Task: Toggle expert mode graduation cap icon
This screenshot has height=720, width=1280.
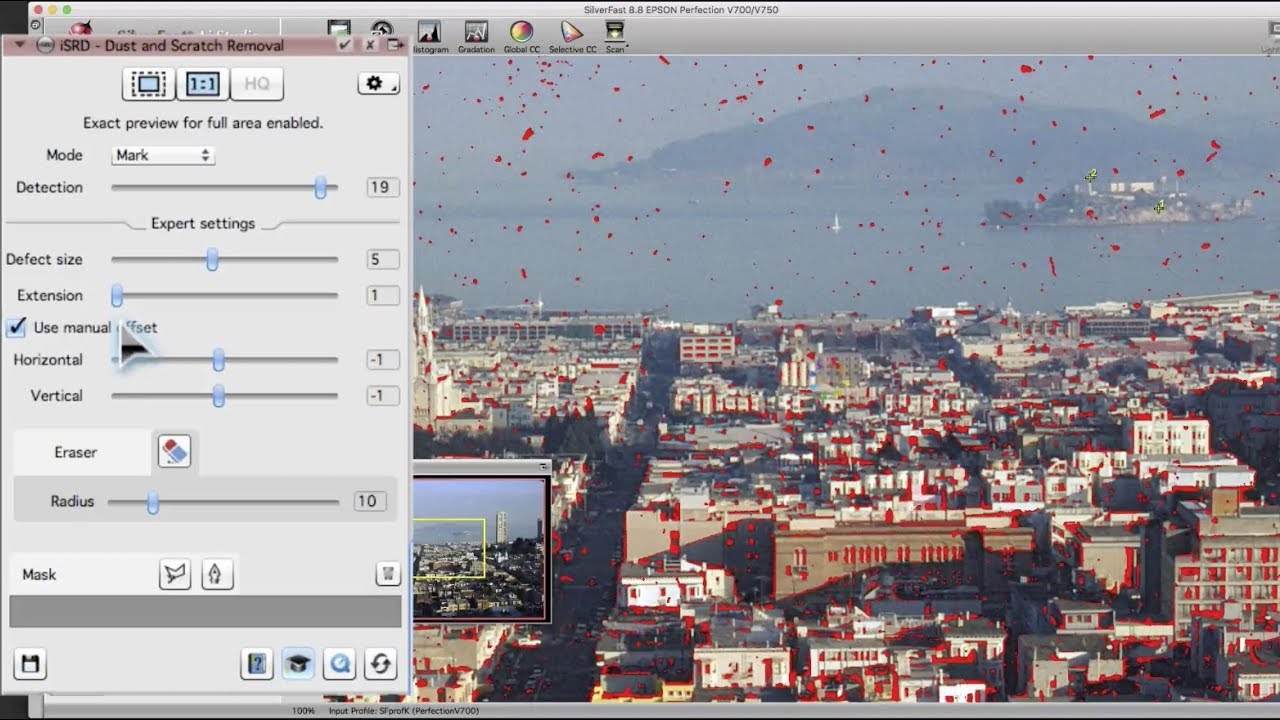Action: (298, 664)
